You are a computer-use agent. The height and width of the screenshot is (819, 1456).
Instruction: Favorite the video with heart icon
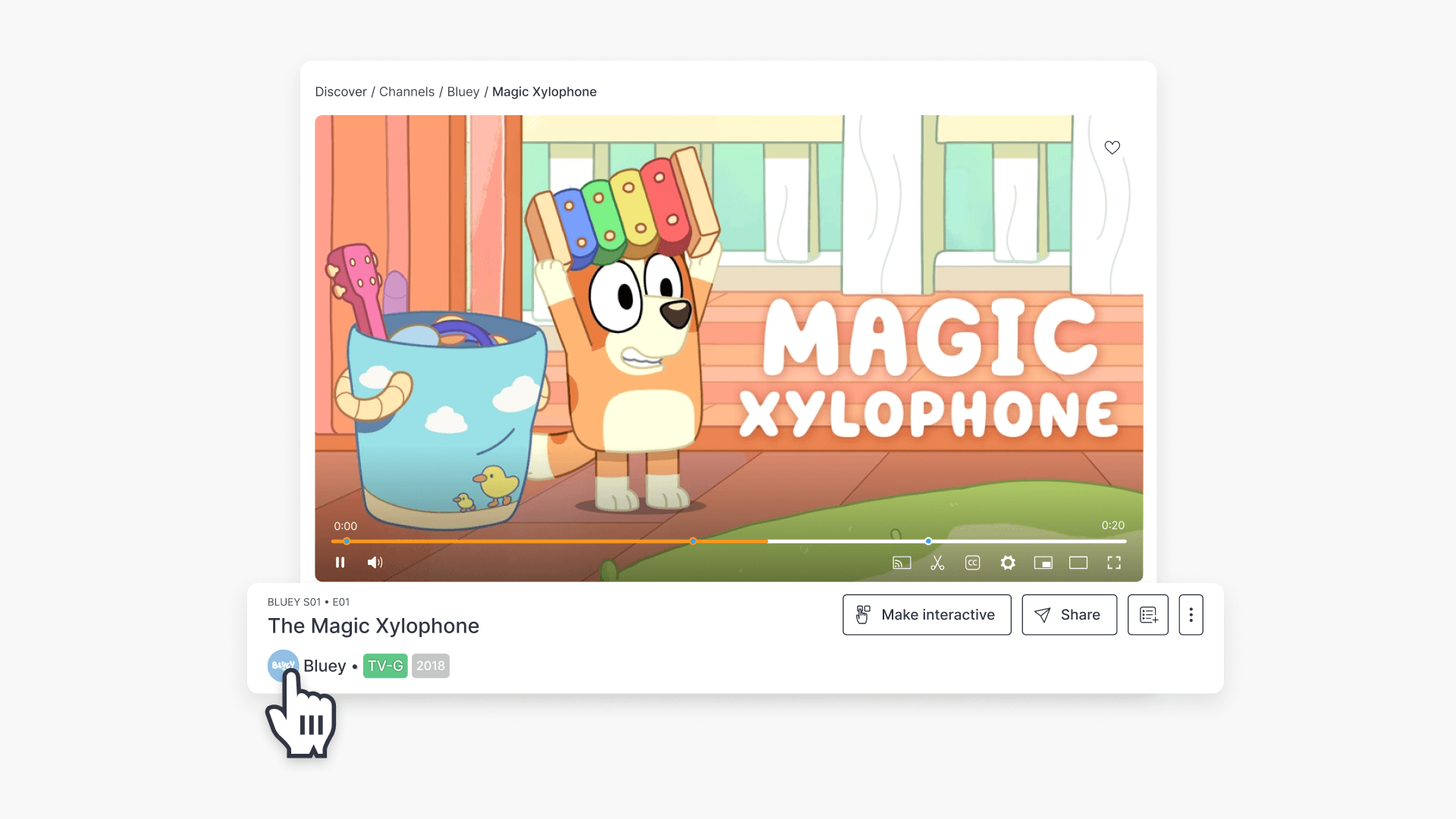click(1112, 147)
